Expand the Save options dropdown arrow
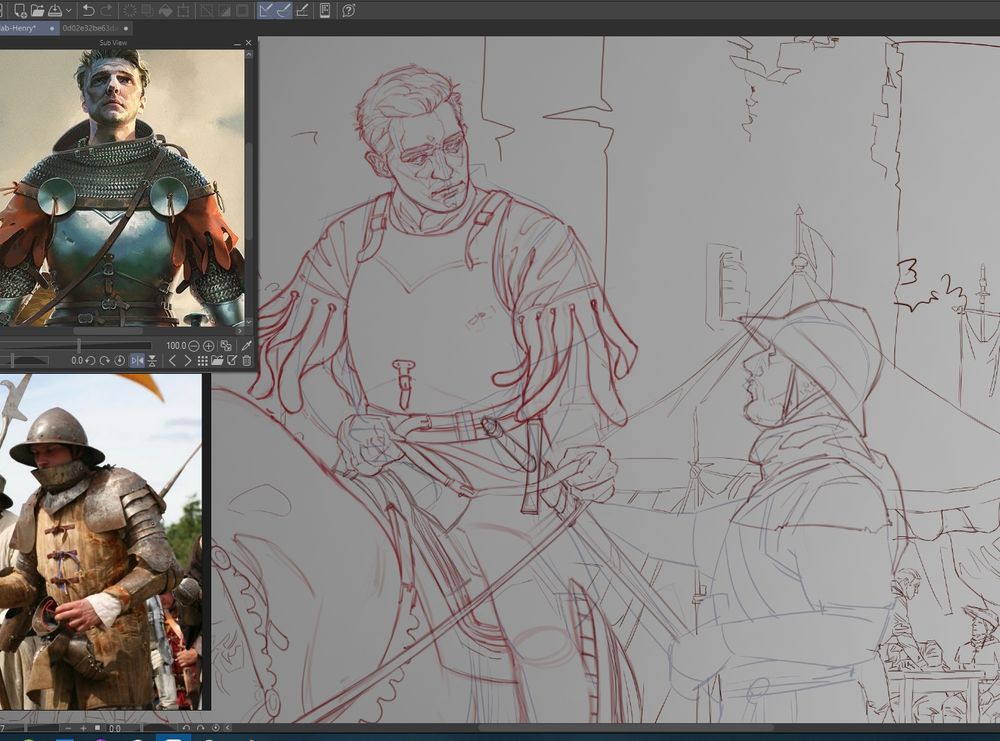The image size is (1000, 741). click(68, 10)
